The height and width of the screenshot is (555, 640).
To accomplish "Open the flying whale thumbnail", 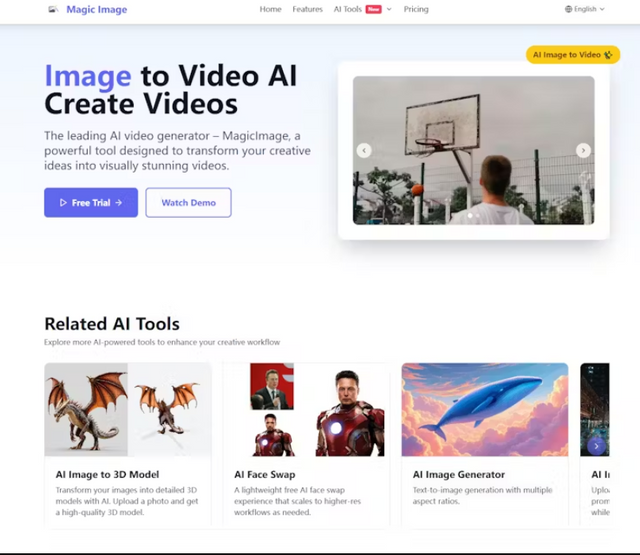I will click(x=485, y=409).
